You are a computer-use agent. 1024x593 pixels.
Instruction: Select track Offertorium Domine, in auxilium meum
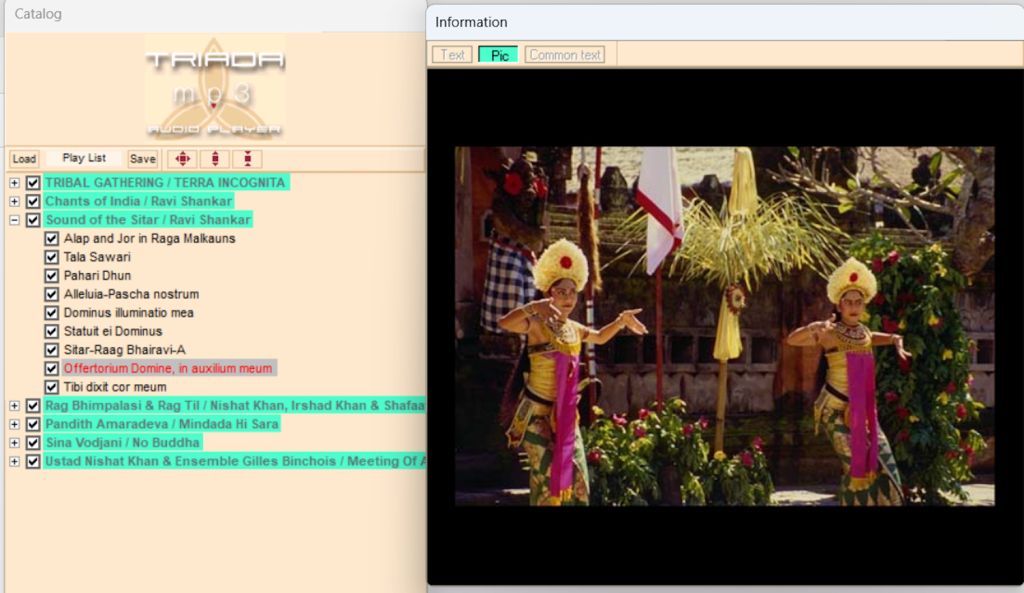pyautogui.click(x=168, y=368)
